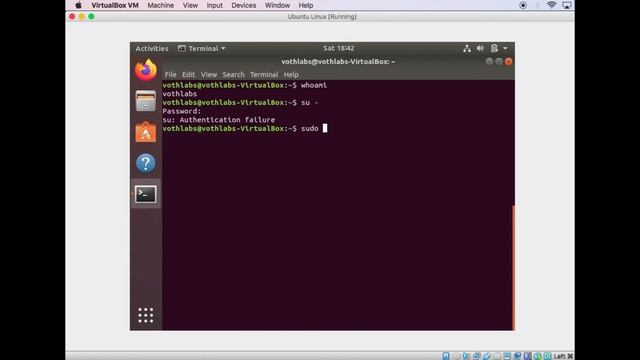Open the Files manager in dock

tap(146, 101)
